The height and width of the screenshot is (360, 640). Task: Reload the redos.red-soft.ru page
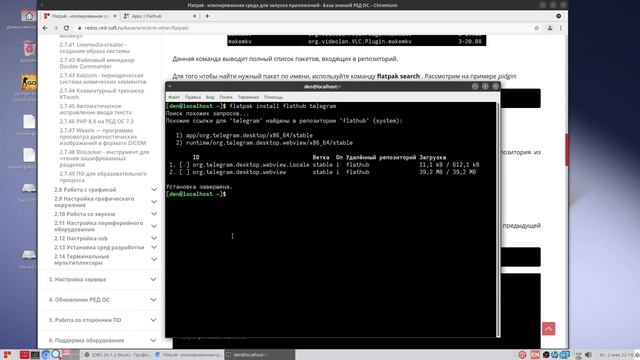[66, 28]
